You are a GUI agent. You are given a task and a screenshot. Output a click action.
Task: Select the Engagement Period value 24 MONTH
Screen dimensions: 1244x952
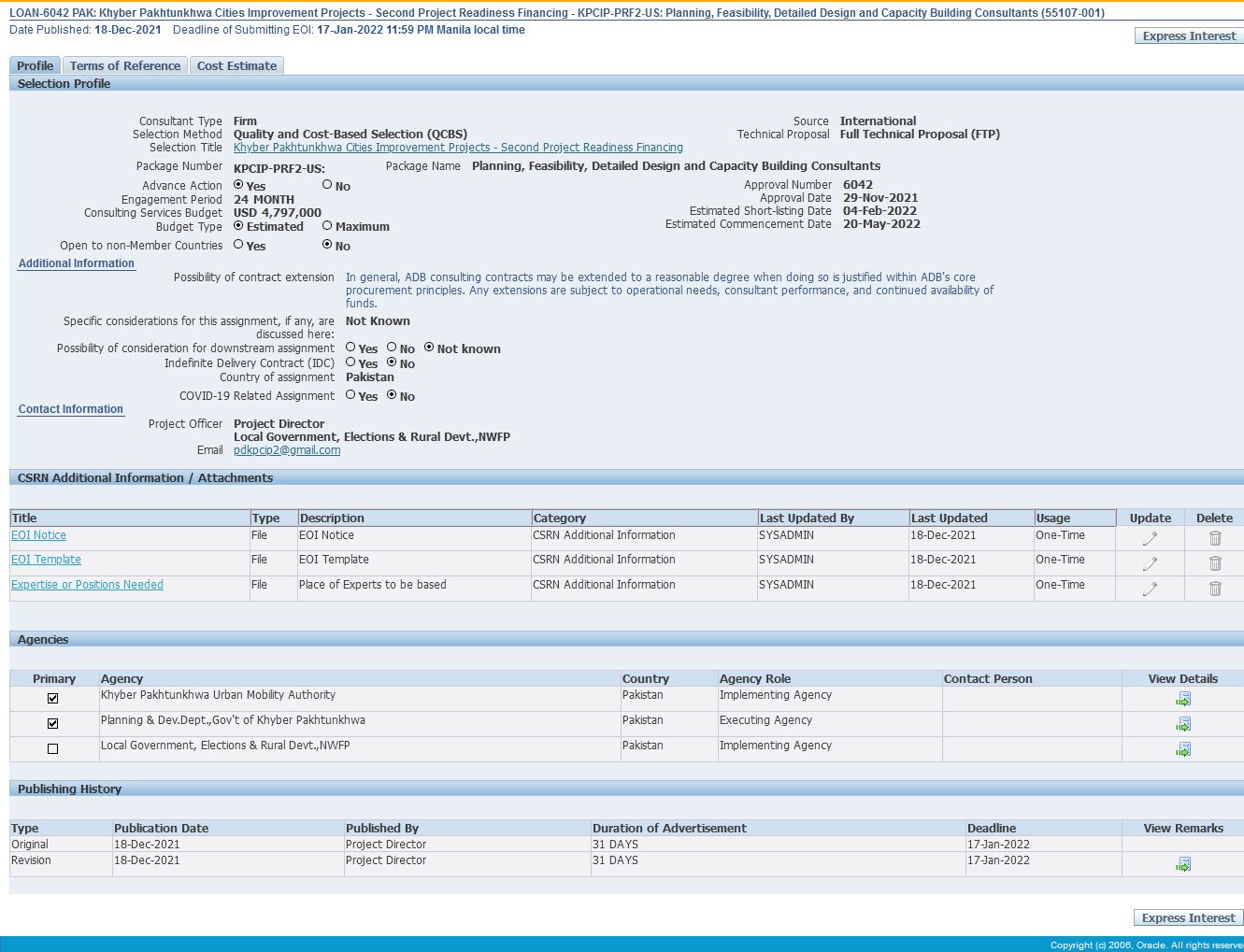coord(264,200)
